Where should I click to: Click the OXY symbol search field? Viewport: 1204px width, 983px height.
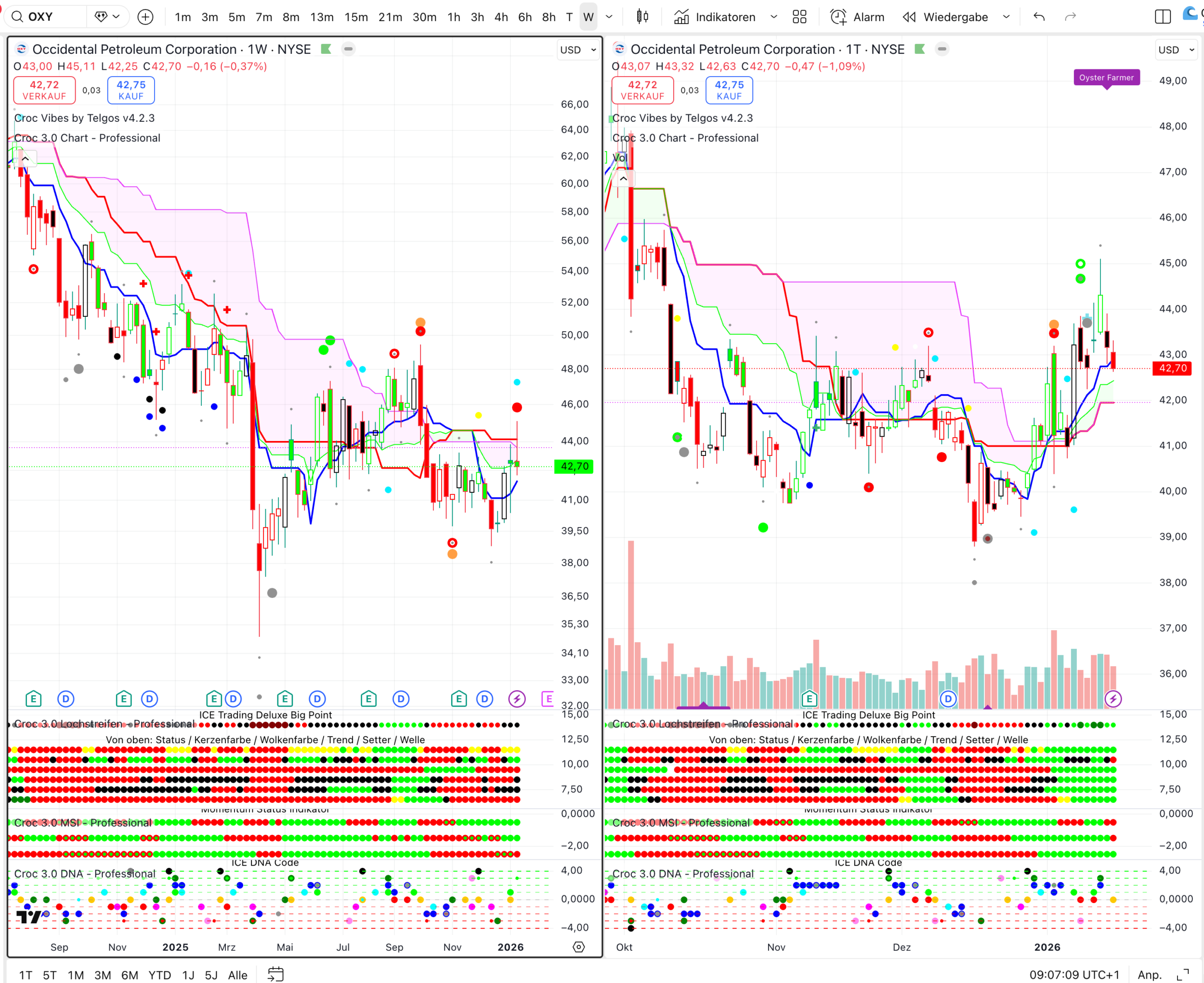45,17
